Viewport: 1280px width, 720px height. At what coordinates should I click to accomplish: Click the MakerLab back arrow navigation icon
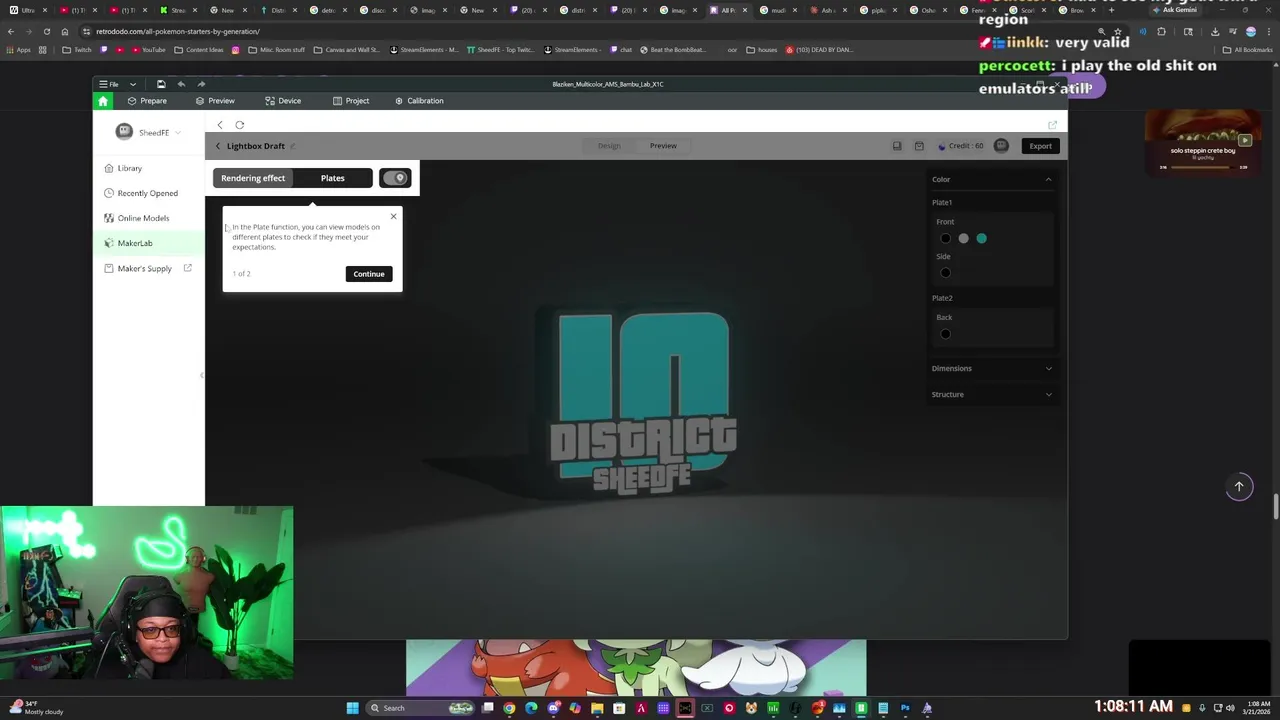[x=220, y=125]
